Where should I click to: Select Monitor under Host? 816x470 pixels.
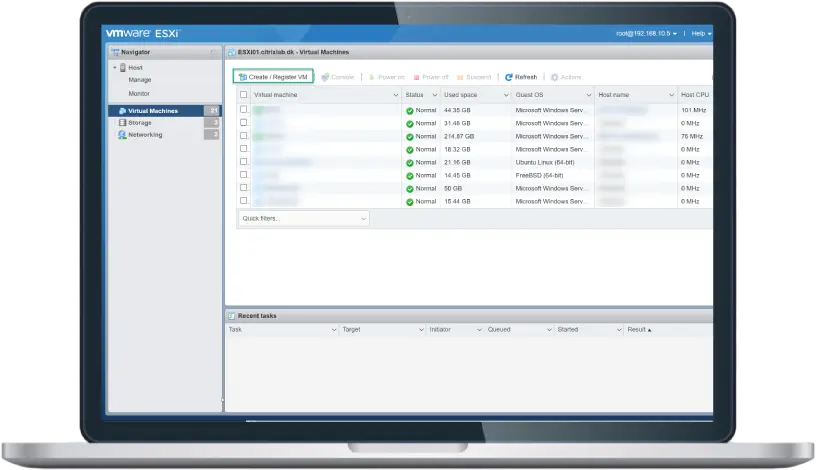tap(139, 94)
